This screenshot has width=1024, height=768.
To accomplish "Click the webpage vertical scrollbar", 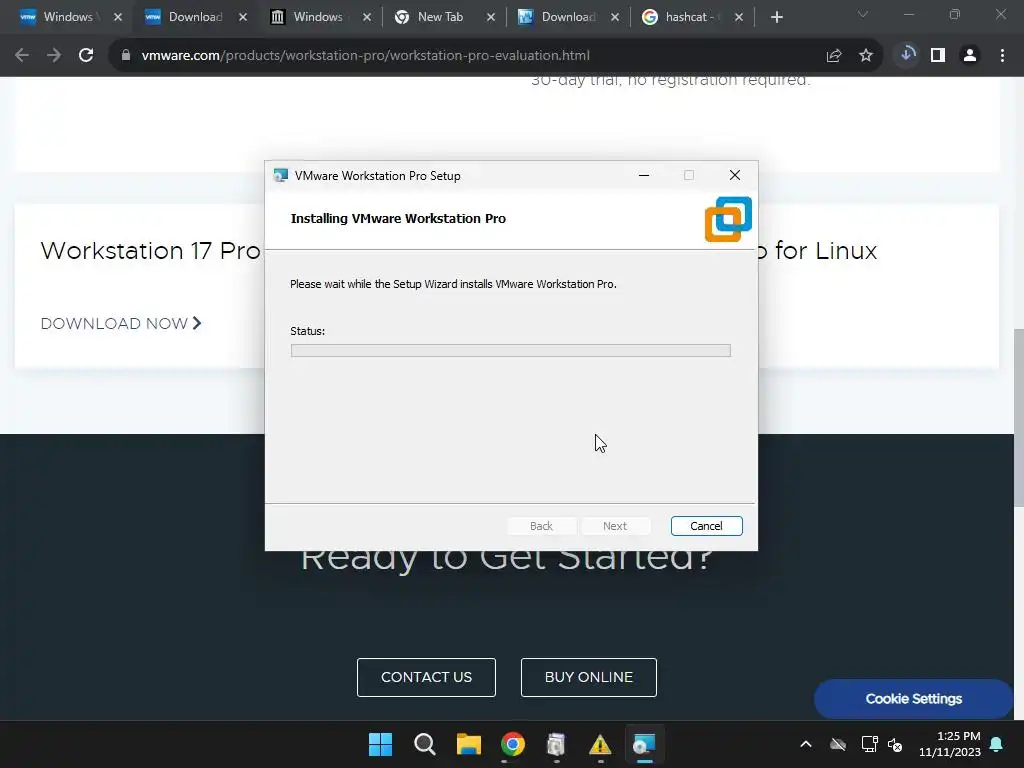I will pyautogui.click(x=1019, y=417).
